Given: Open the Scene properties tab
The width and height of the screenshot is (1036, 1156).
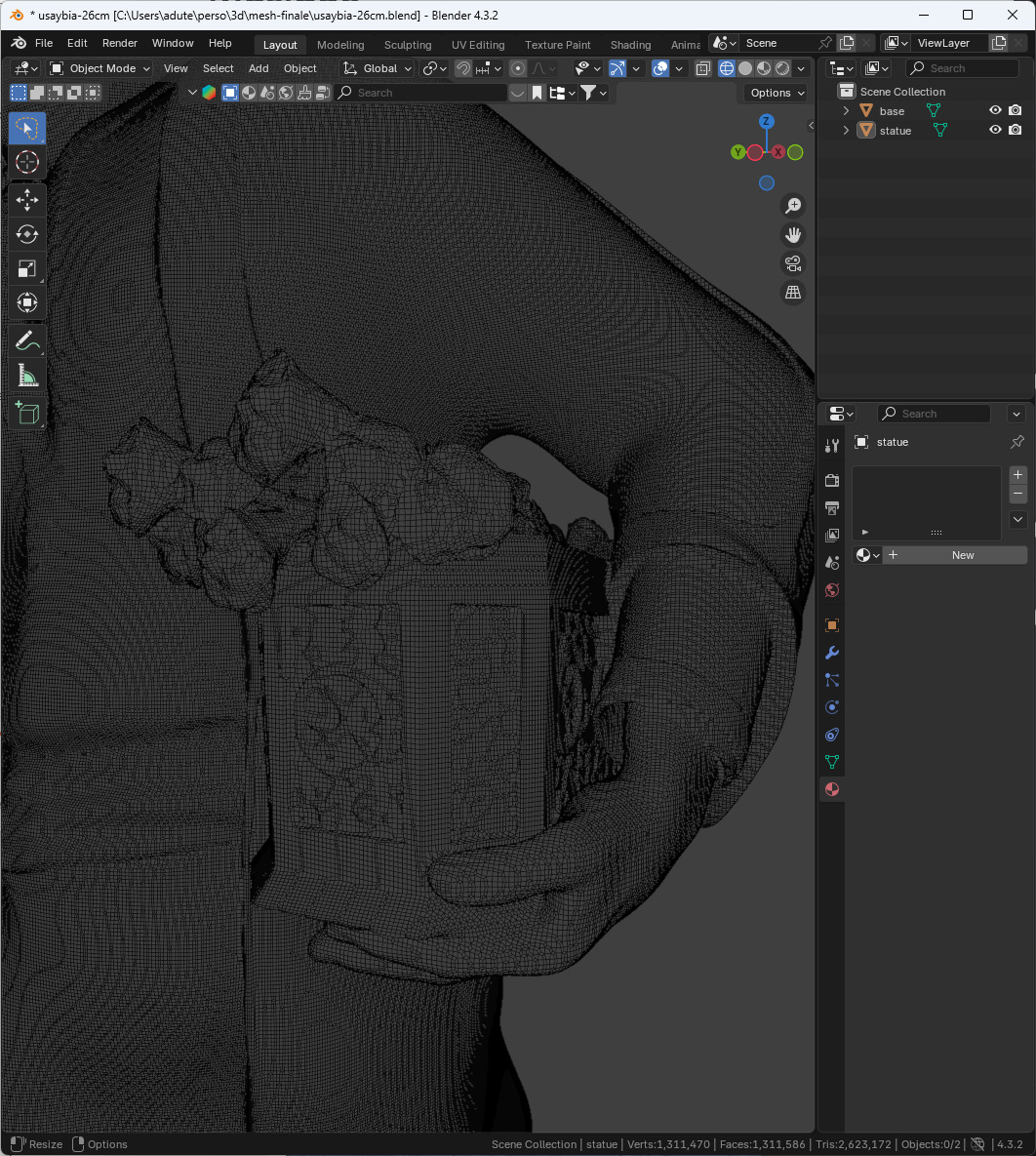Looking at the screenshot, I should (832, 562).
